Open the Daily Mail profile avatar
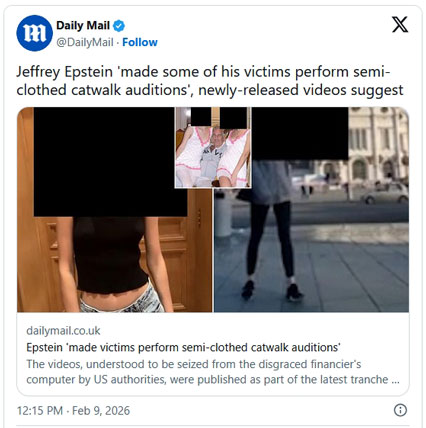This screenshot has height=428, width=426. (x=34, y=33)
